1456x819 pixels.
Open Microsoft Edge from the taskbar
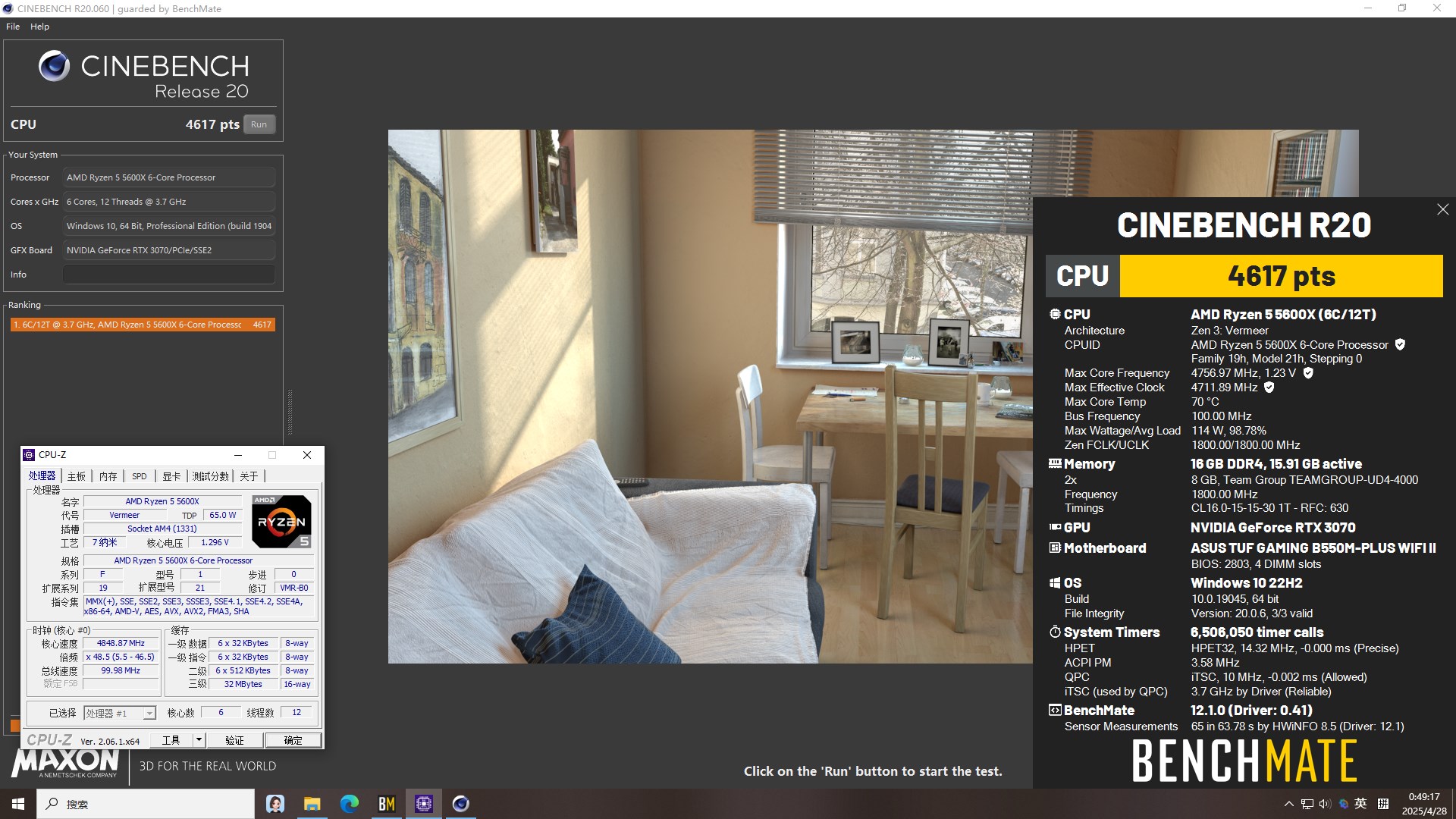[349, 804]
